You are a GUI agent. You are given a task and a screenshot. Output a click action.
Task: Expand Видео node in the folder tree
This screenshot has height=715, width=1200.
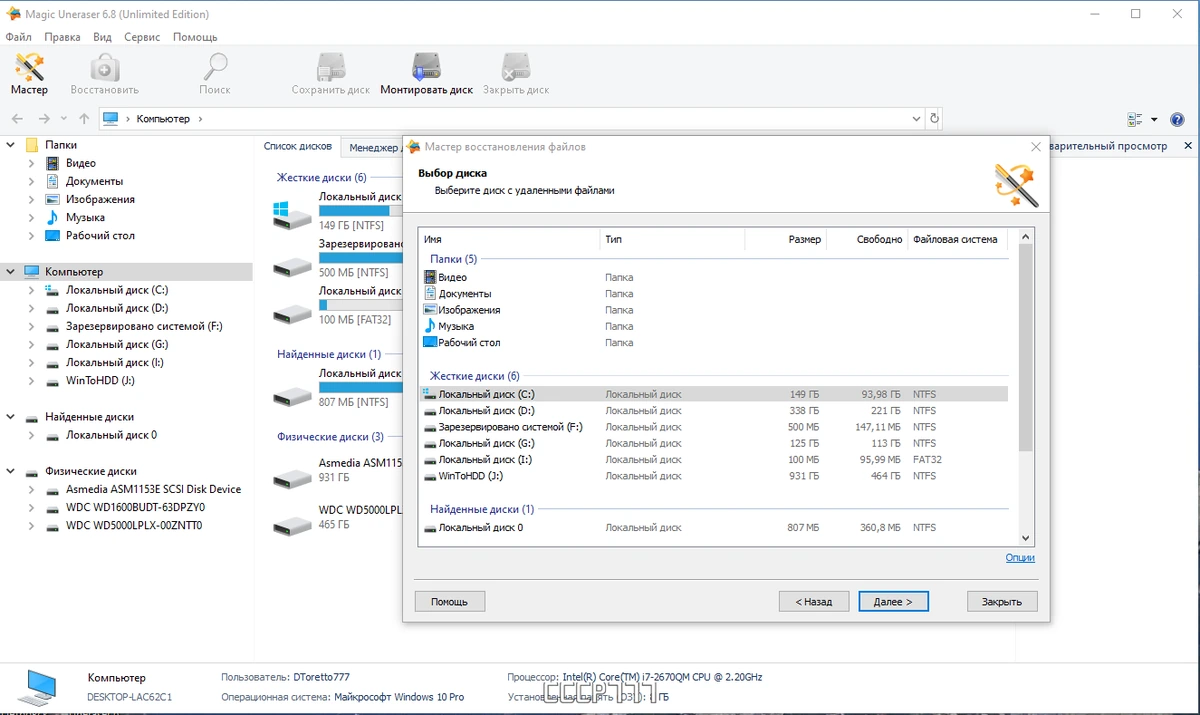pyautogui.click(x=31, y=163)
